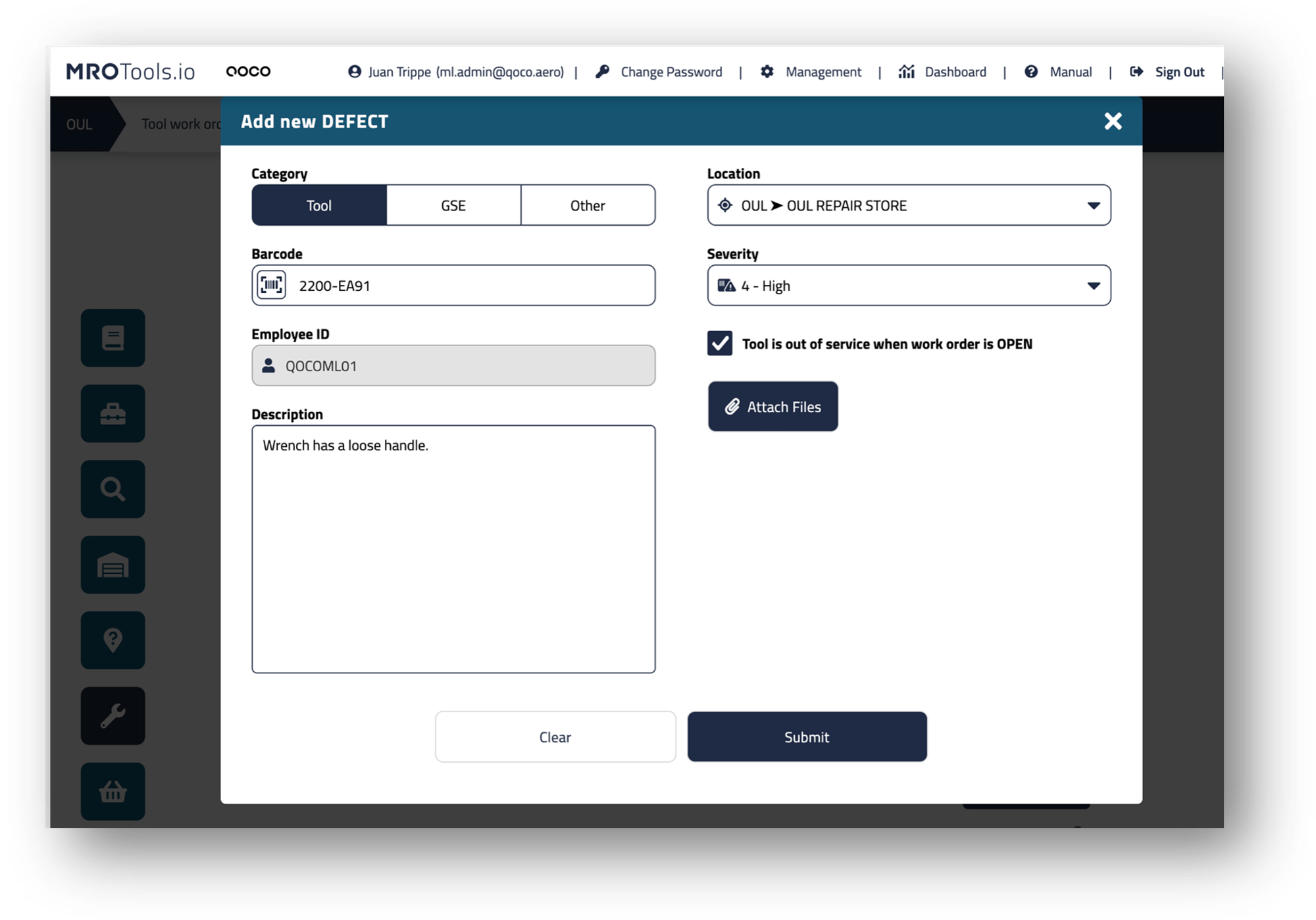Click the warehouse sidebar icon
Image resolution: width=1316 pixels, height=920 pixels.
click(x=113, y=565)
